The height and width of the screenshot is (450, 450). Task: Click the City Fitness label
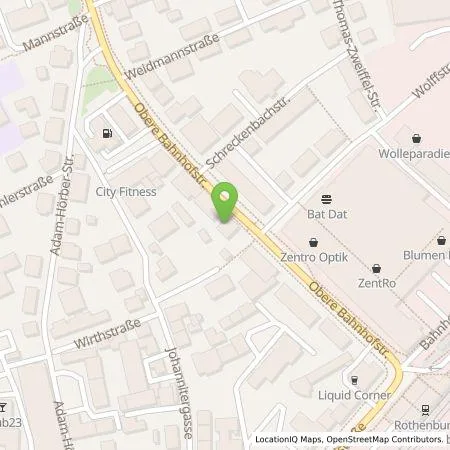tap(126, 192)
